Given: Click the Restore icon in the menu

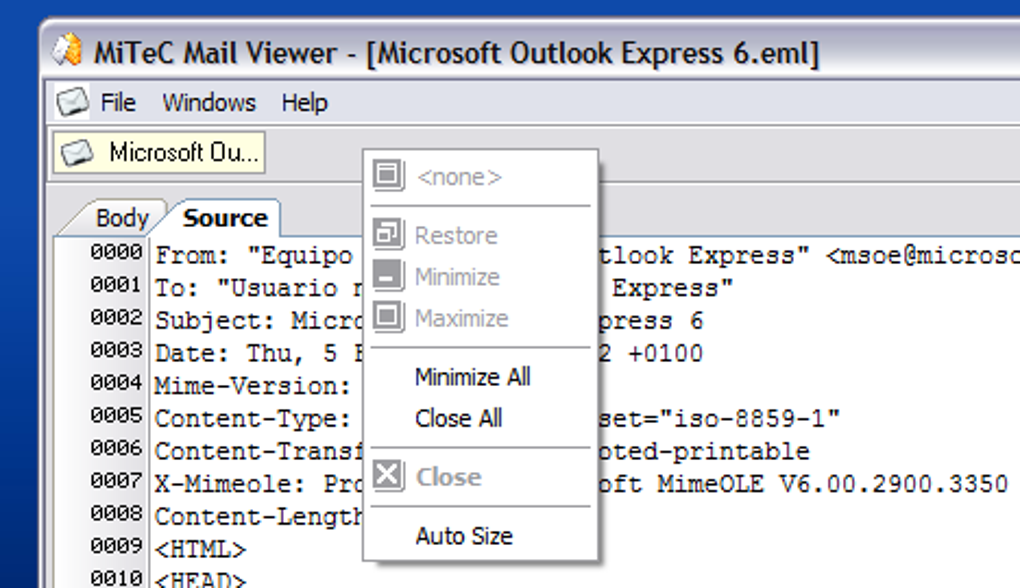Looking at the screenshot, I should [x=388, y=235].
